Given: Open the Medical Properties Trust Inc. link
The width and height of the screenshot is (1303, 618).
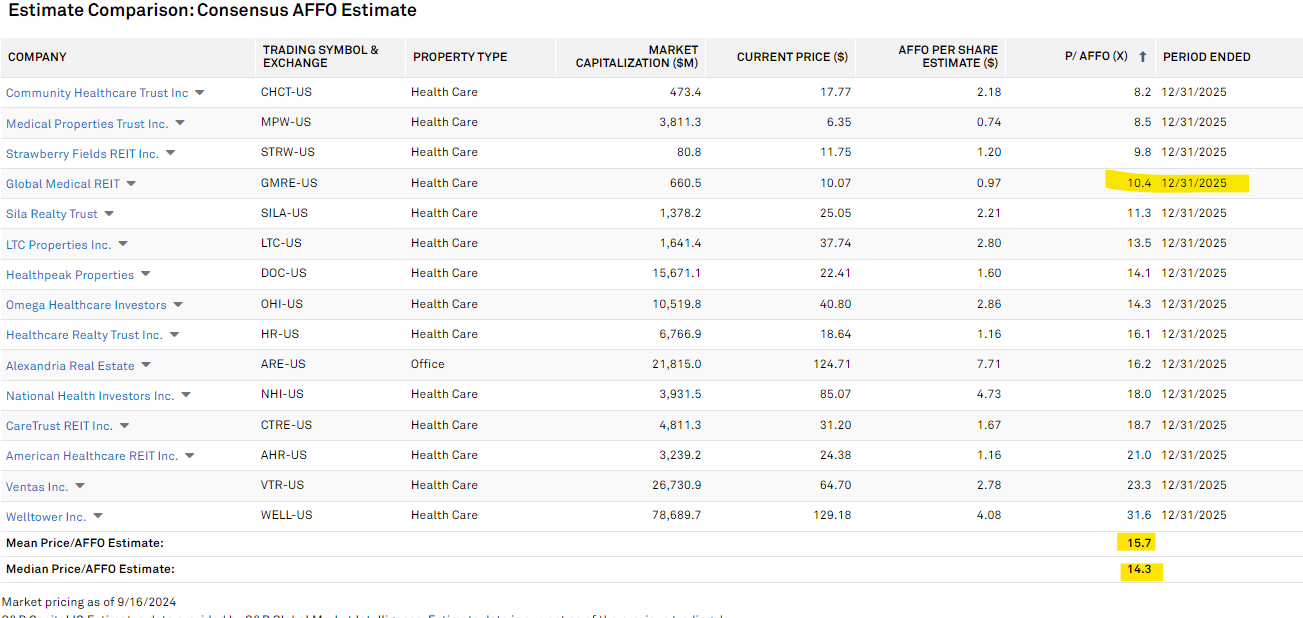Looking at the screenshot, I should [87, 124].
